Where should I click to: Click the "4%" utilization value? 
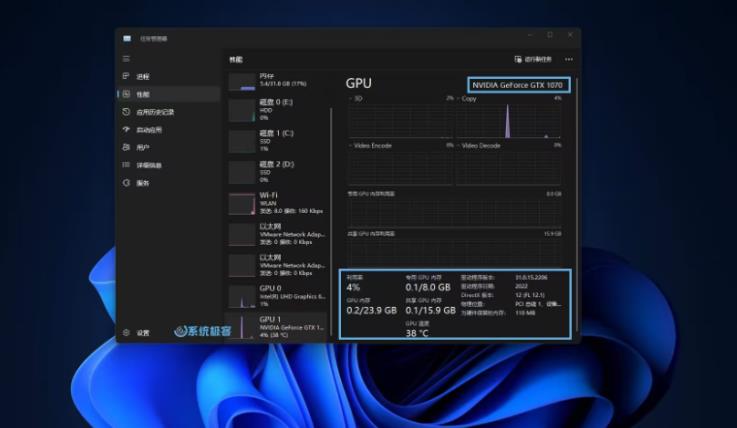pos(353,287)
